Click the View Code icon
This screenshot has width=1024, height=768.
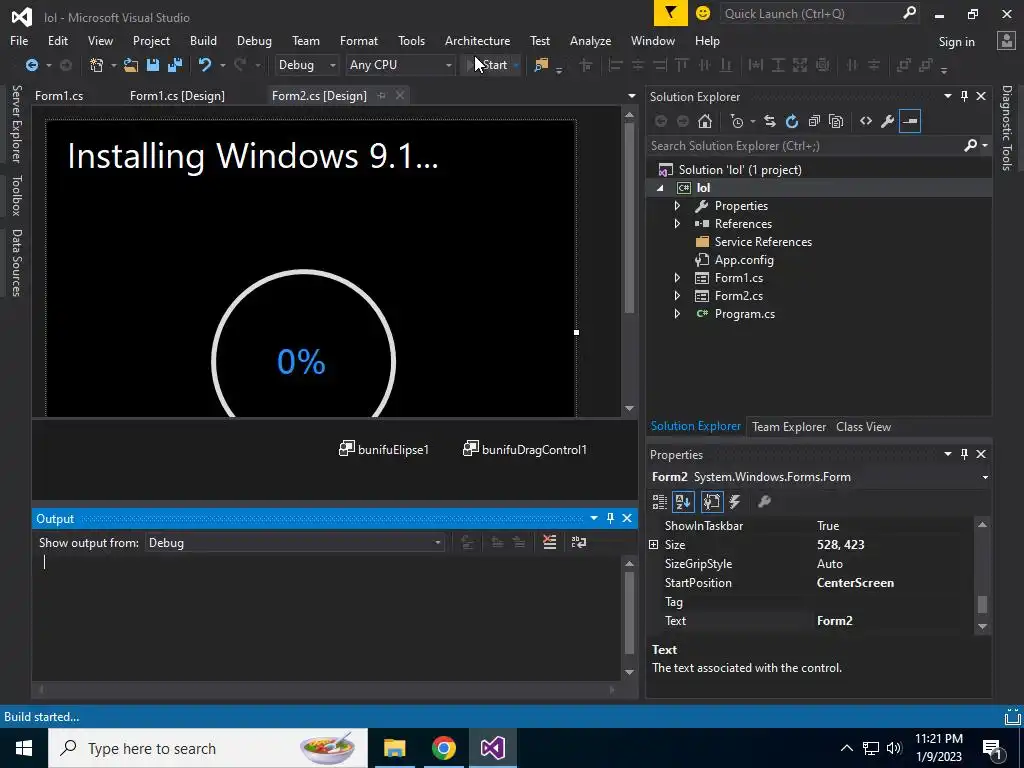866,121
